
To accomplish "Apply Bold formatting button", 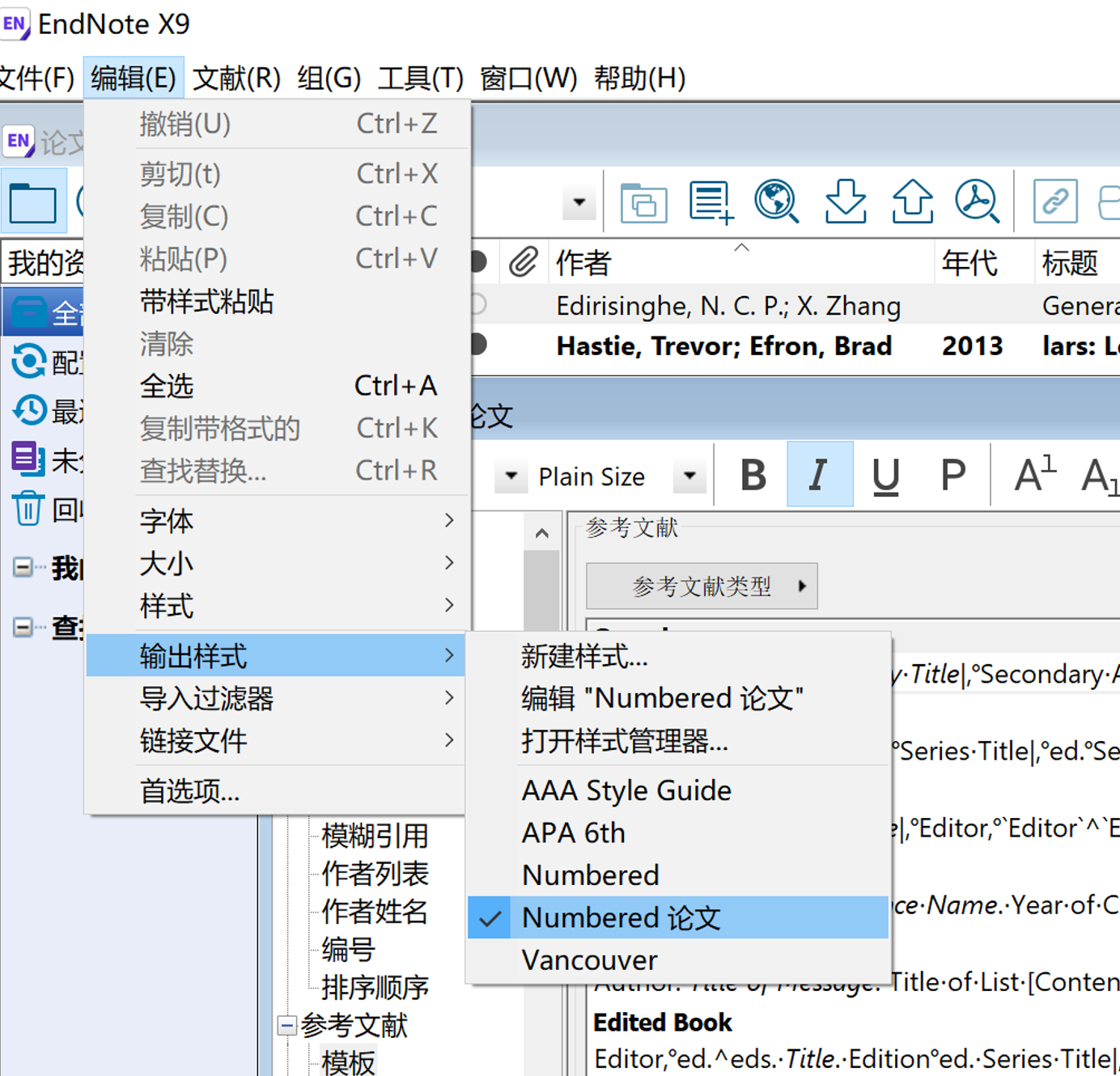I will point(753,475).
